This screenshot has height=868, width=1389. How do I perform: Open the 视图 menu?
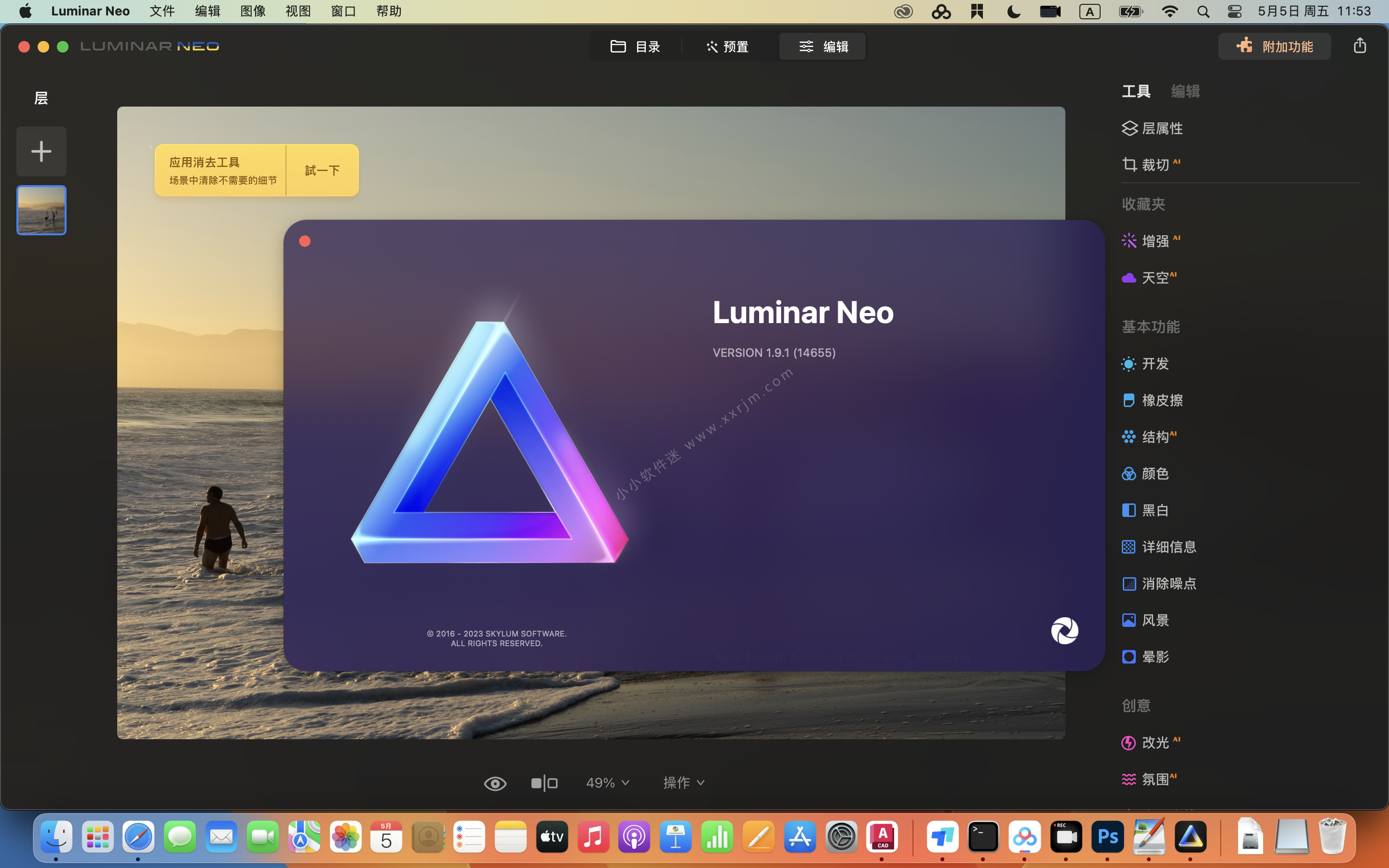click(298, 12)
